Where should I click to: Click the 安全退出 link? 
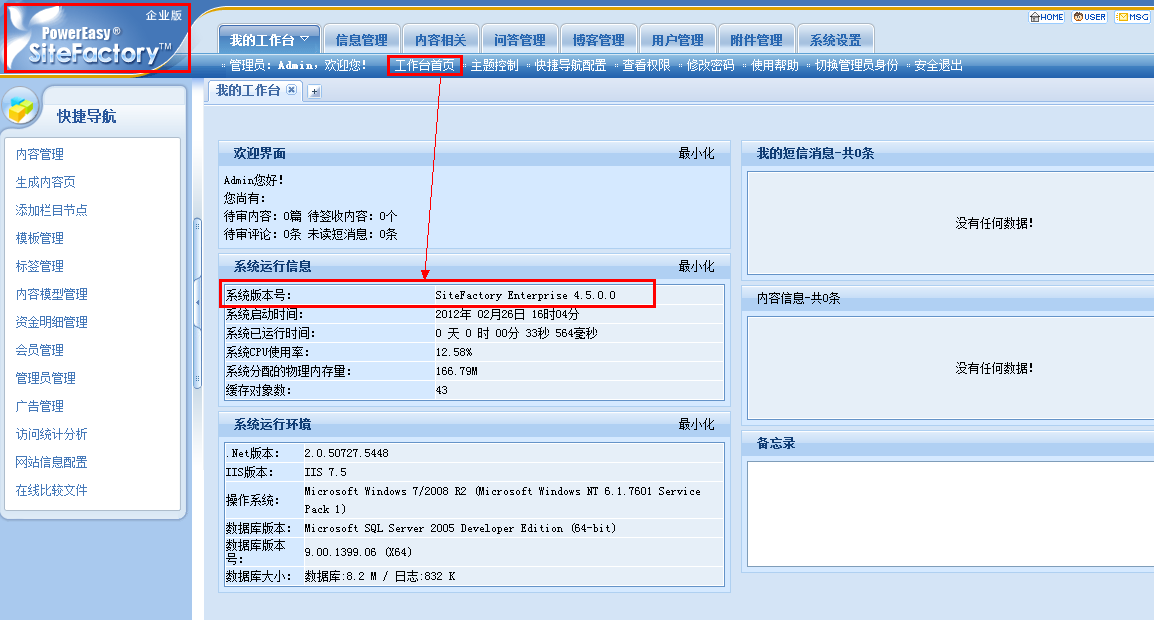coord(938,66)
